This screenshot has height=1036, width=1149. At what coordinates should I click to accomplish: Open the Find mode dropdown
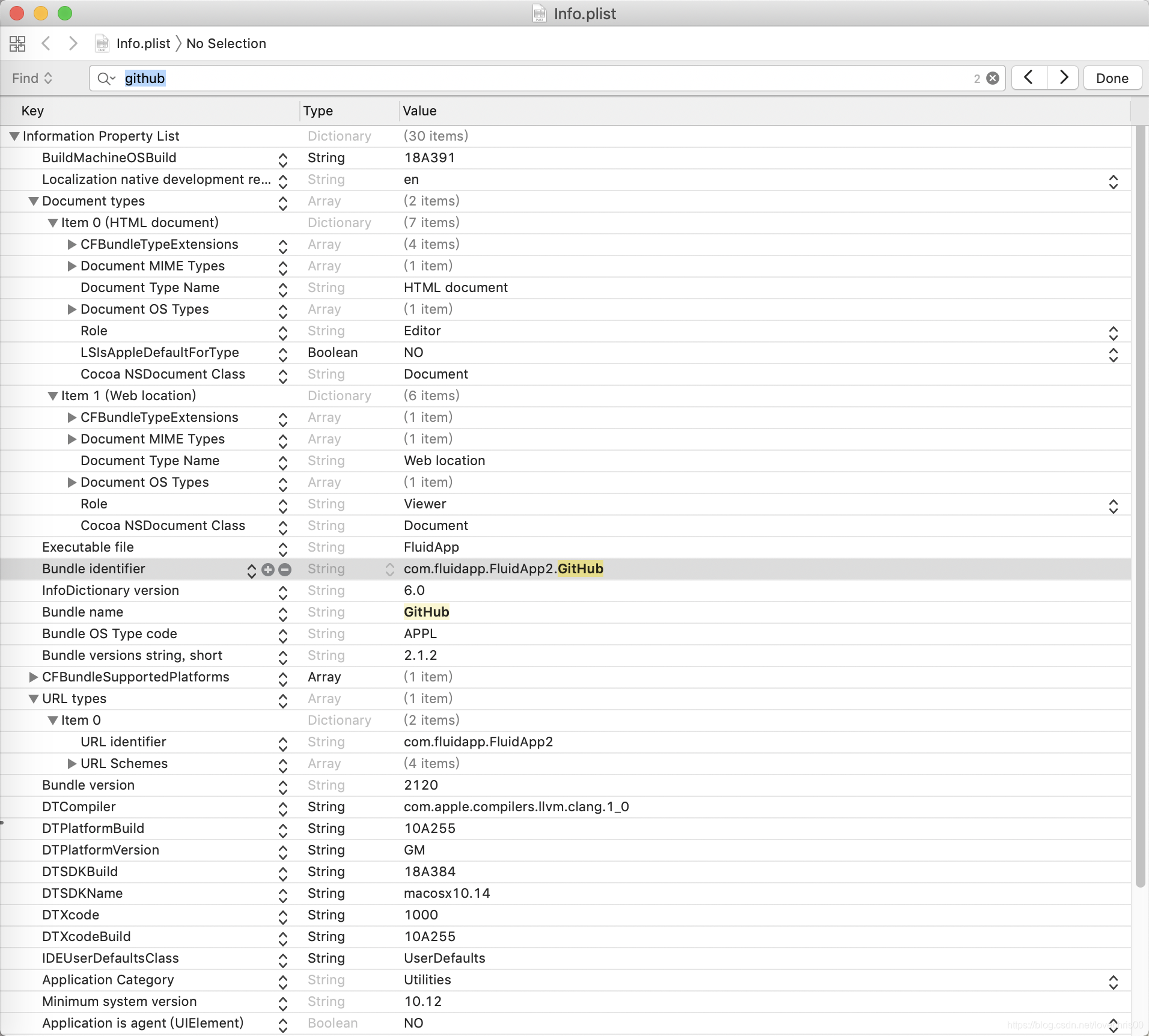32,78
